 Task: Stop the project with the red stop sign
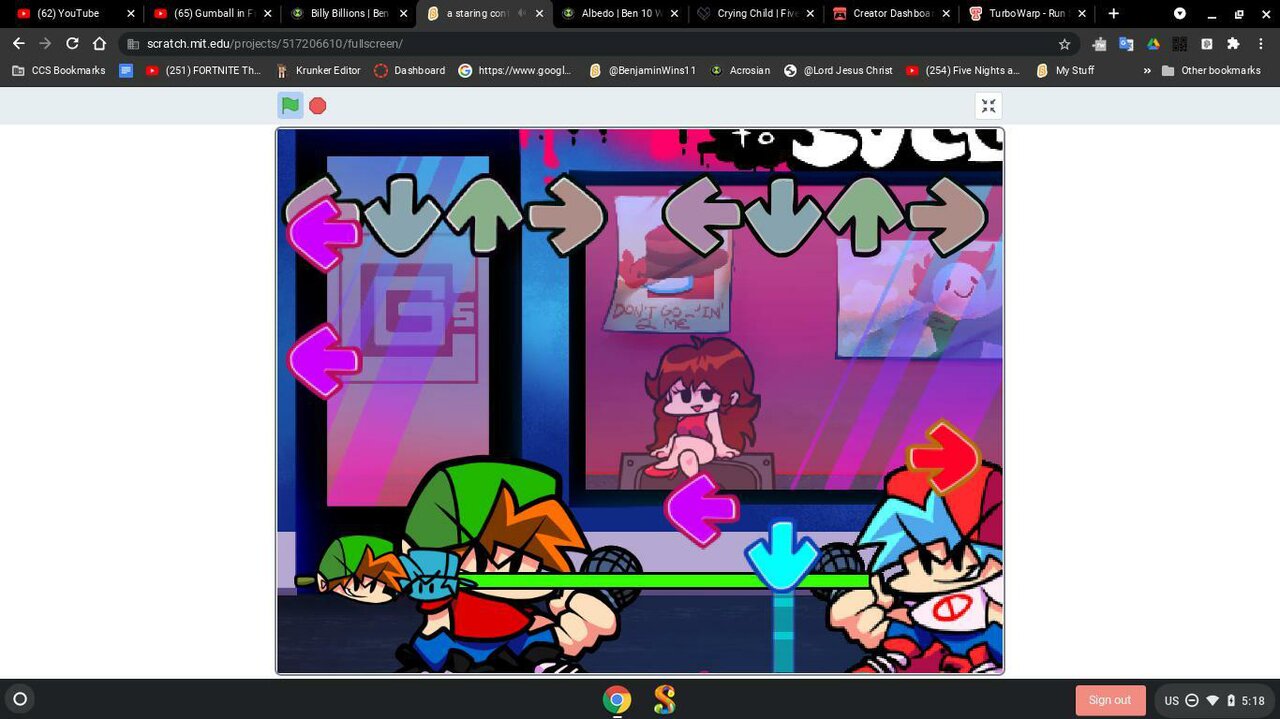(318, 106)
